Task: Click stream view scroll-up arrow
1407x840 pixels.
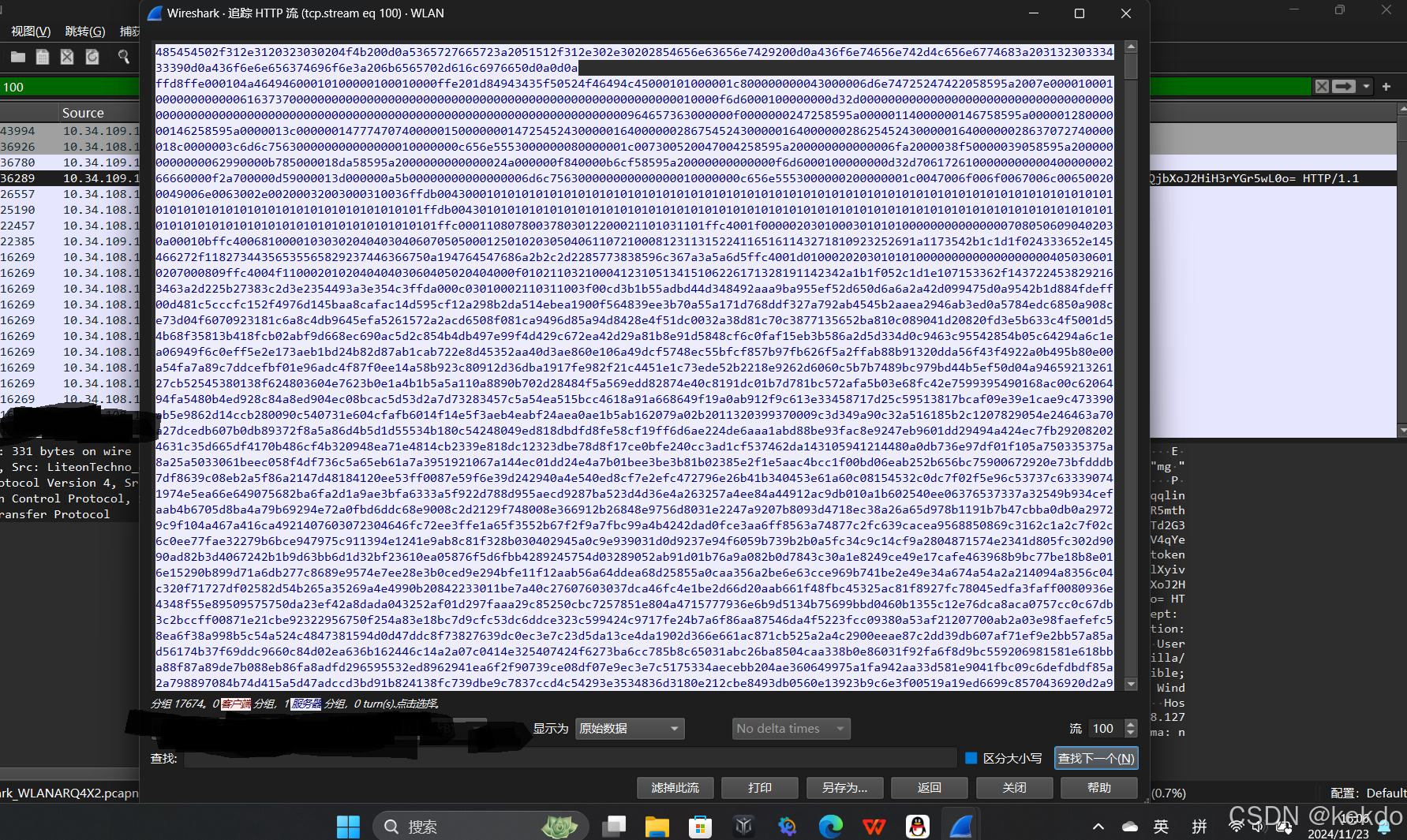Action: (x=1131, y=47)
